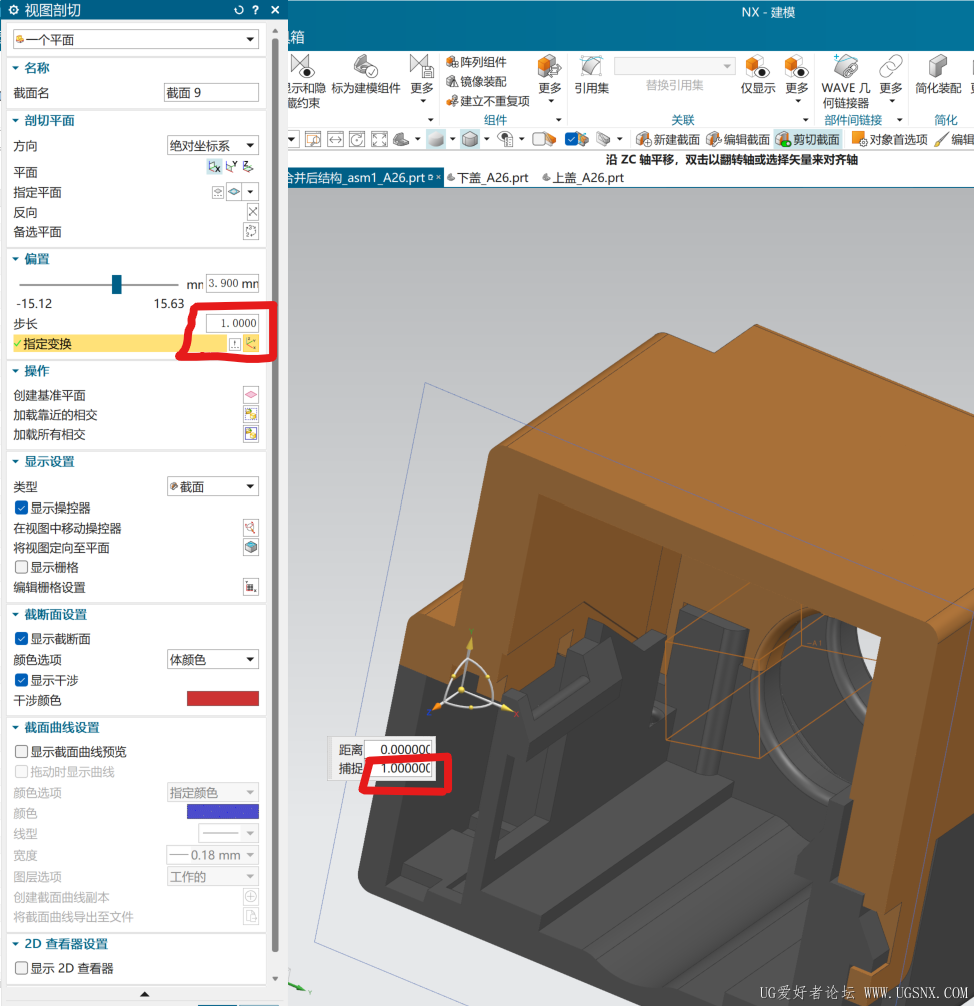The width and height of the screenshot is (974, 1006).
Task: Click the offset slider handle
Action: 116,284
